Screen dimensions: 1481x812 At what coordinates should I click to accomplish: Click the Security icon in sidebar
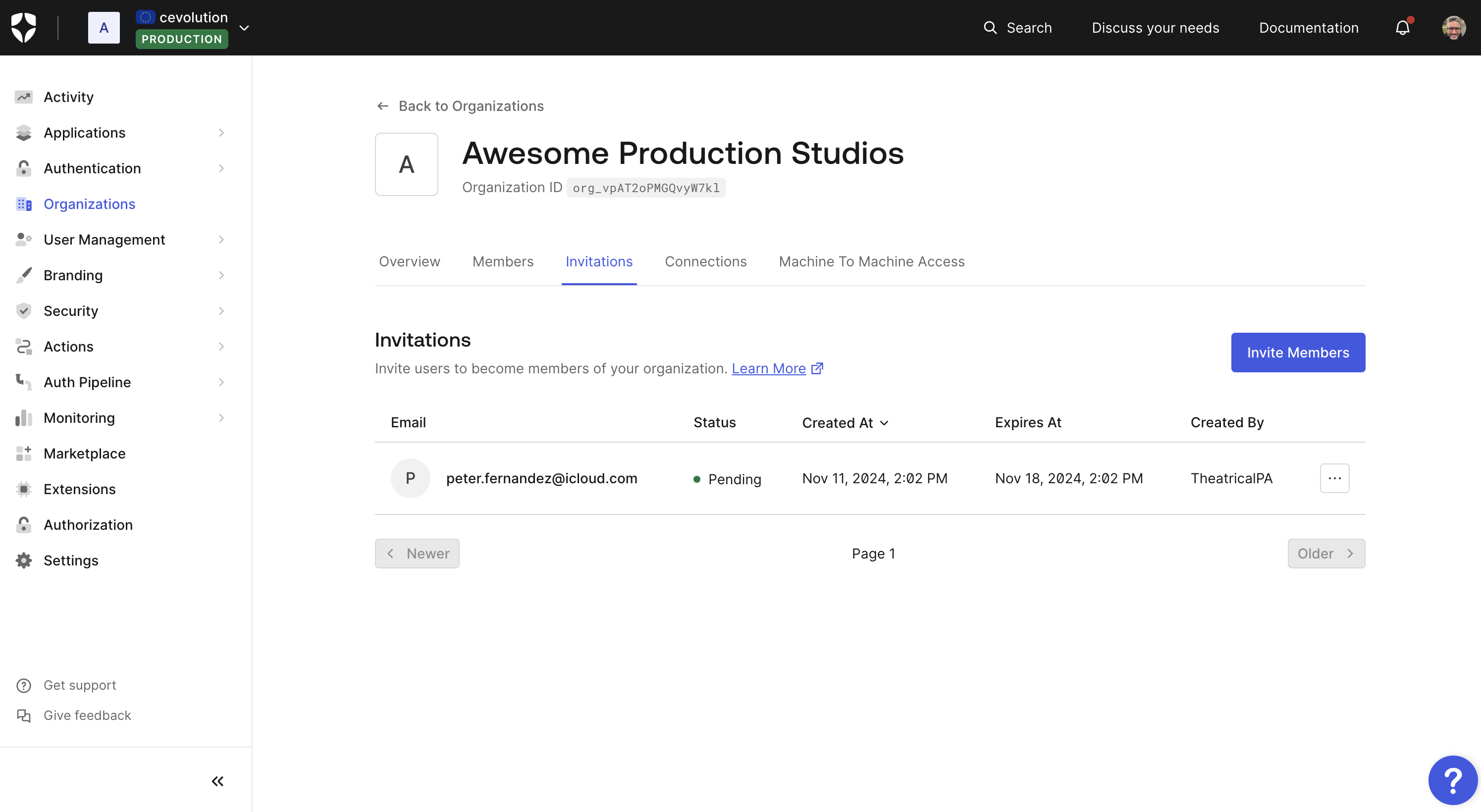[x=23, y=311]
